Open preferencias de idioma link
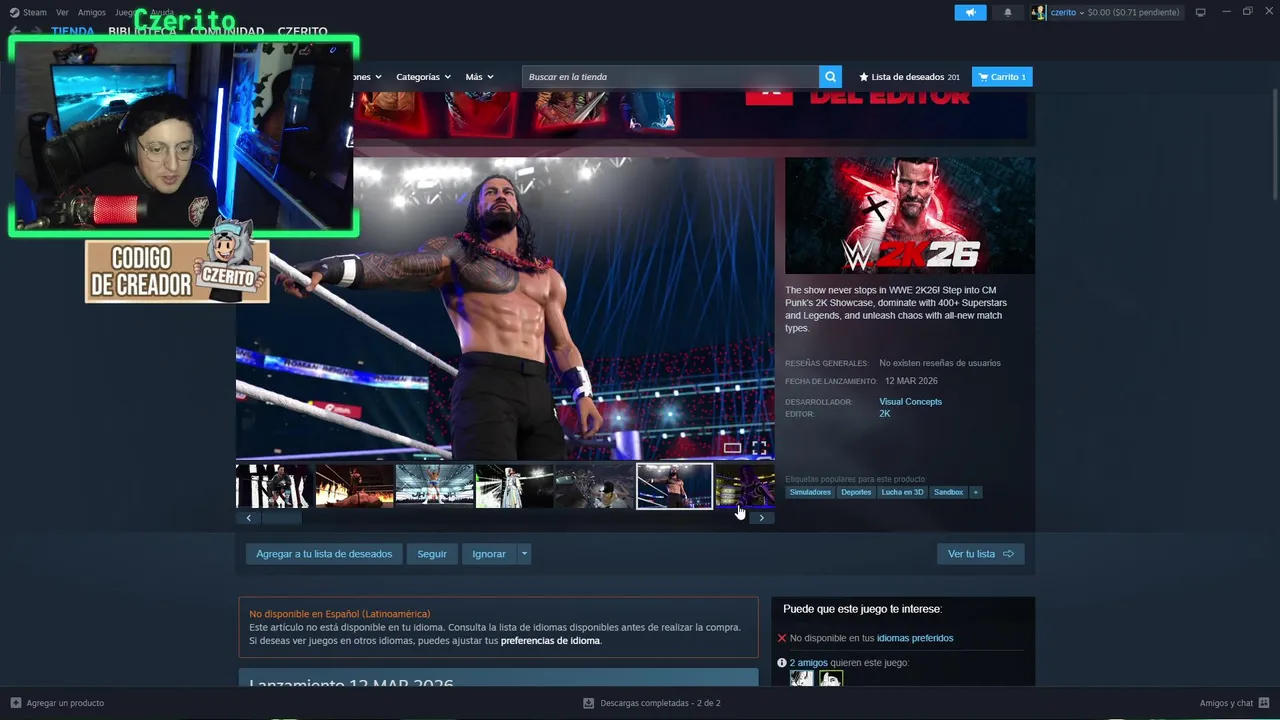Image resolution: width=1280 pixels, height=720 pixels. point(550,641)
